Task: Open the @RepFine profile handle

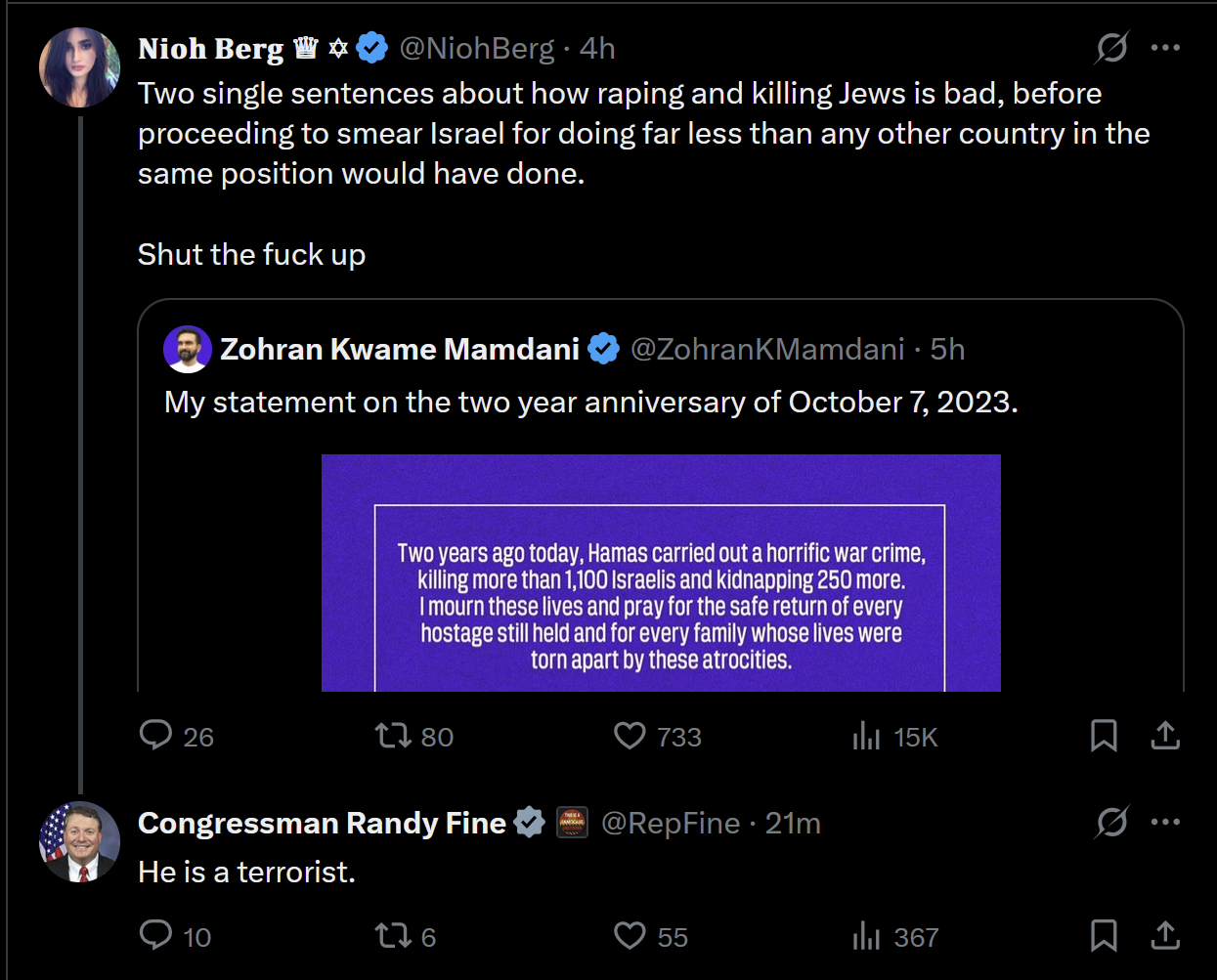Action: pyautogui.click(x=671, y=823)
